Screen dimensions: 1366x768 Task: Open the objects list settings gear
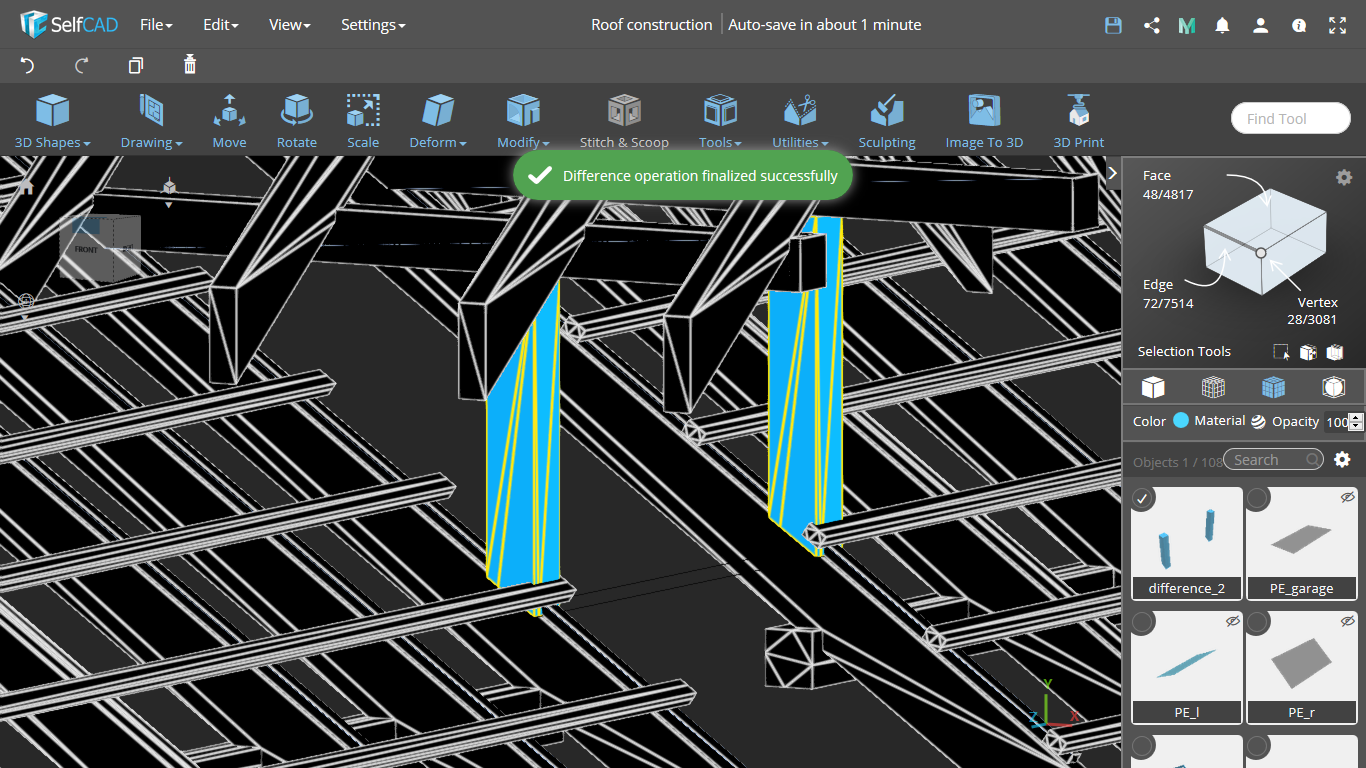[1342, 459]
